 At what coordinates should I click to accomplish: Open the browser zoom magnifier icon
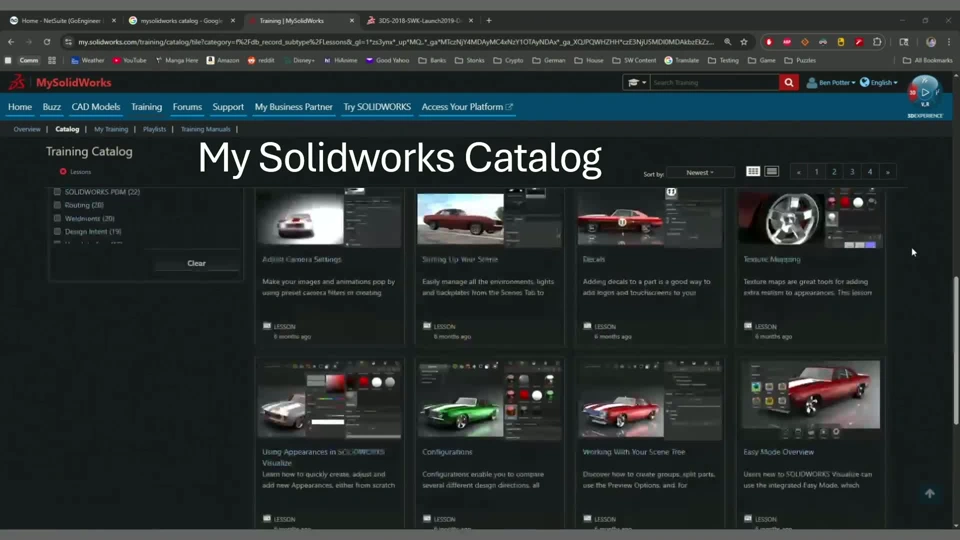click(x=727, y=42)
